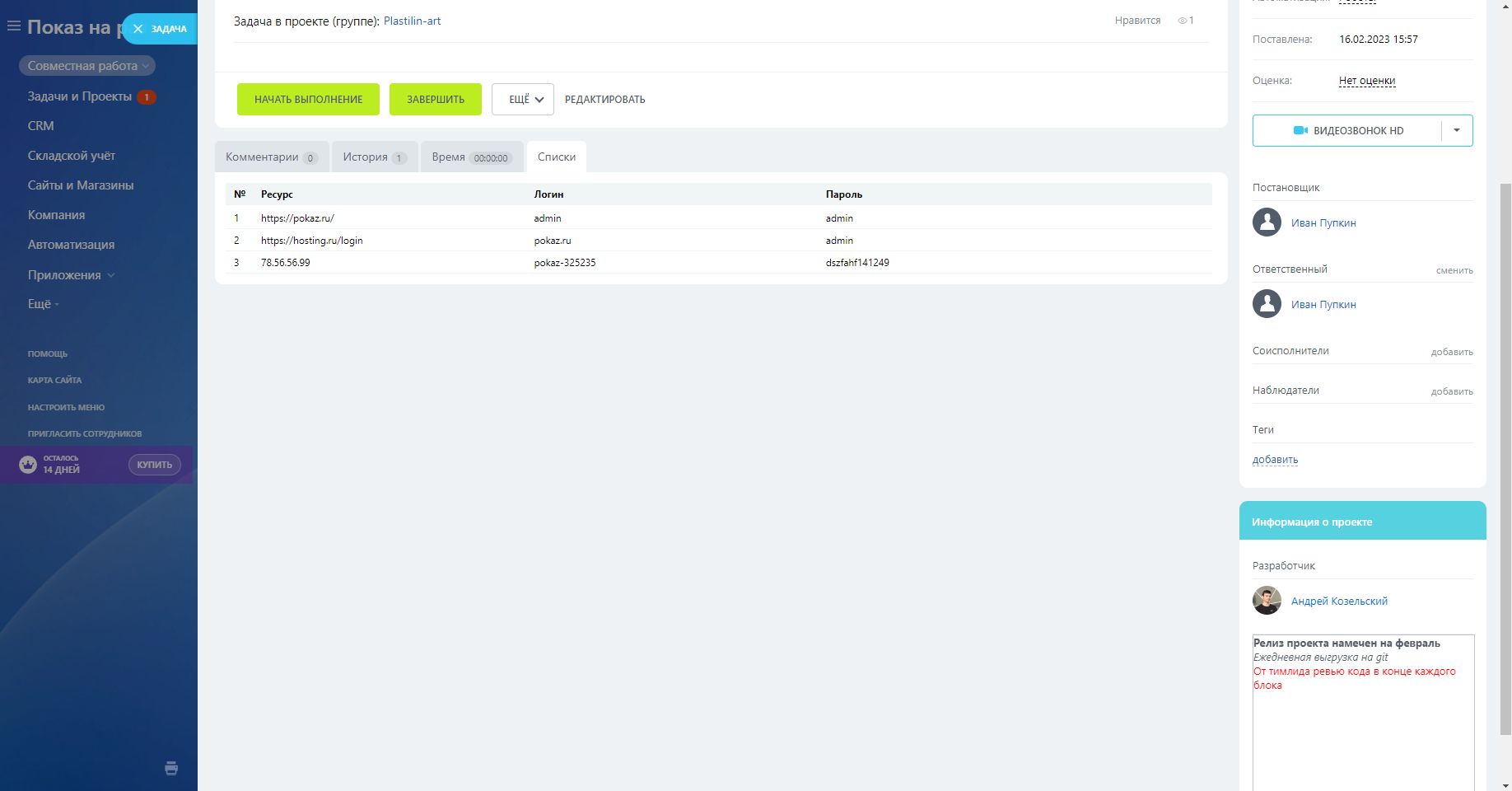Click the pokaz-325235 login cell

tap(565, 263)
